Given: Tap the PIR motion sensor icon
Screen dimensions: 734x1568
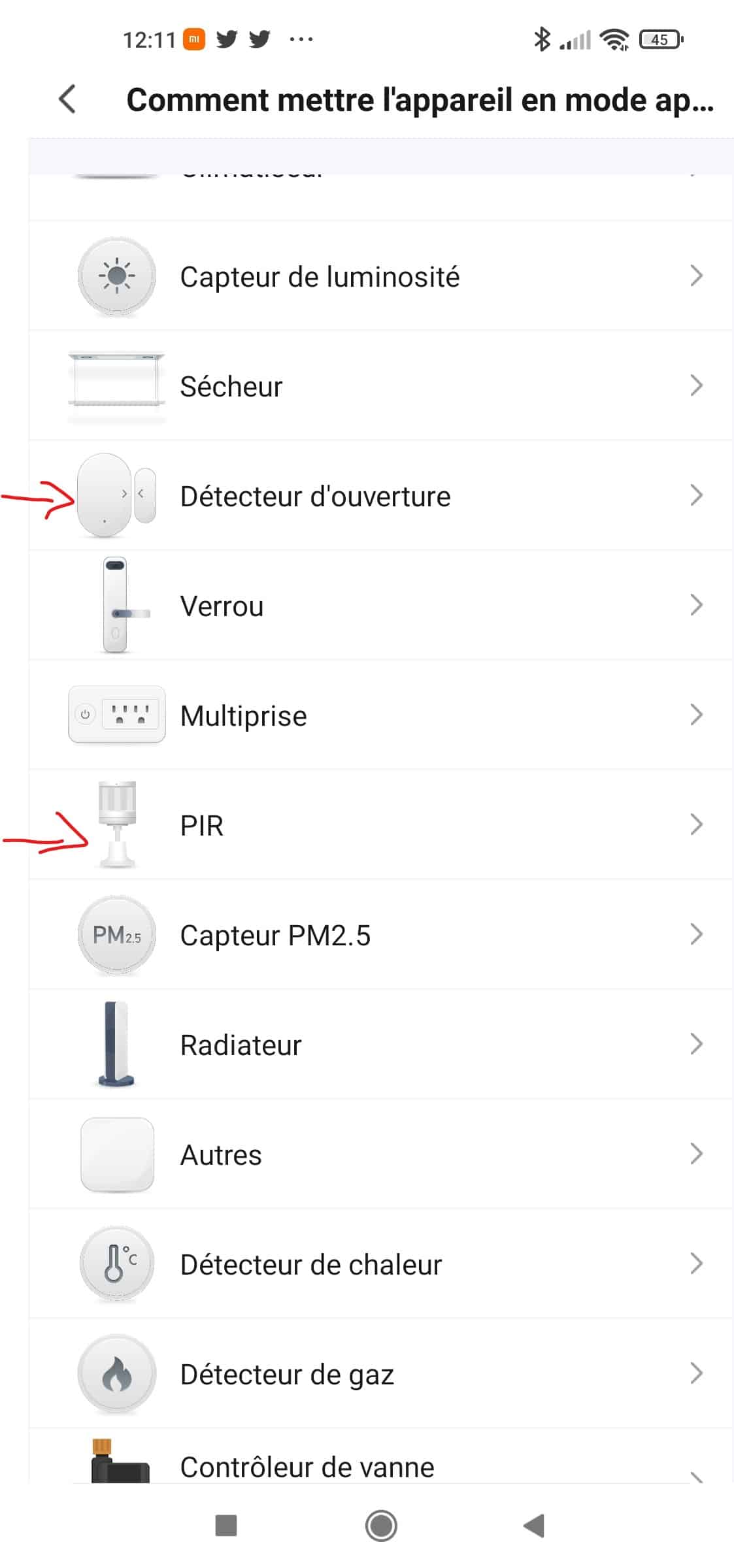Looking at the screenshot, I should (117, 825).
